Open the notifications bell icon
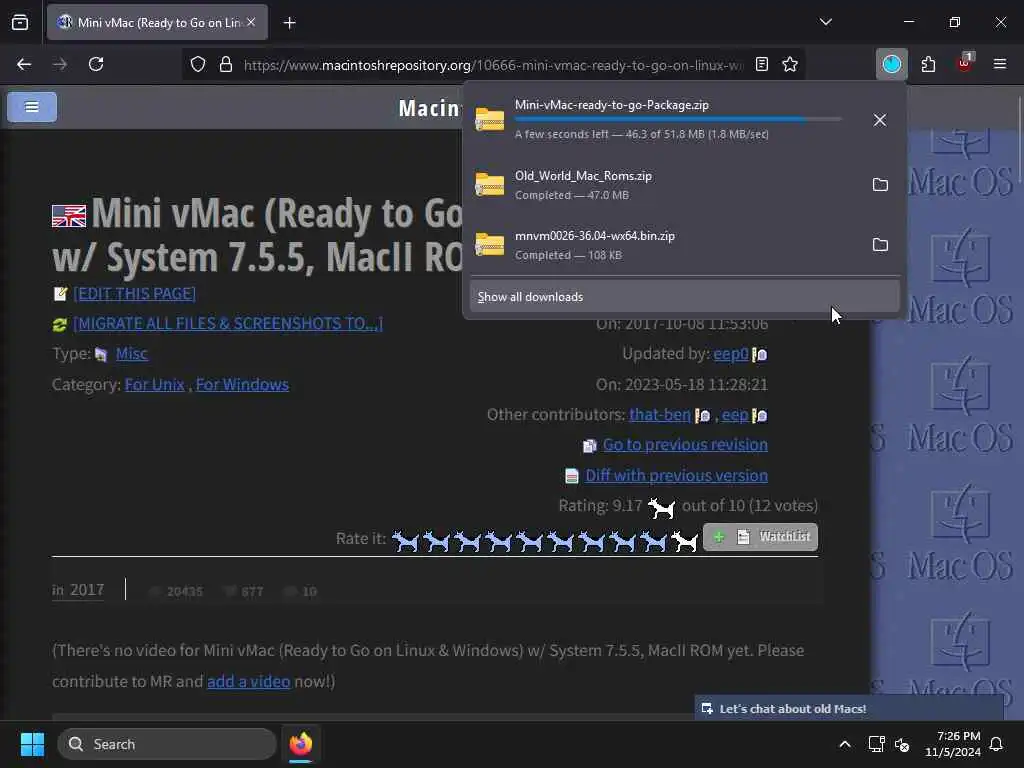 (x=997, y=744)
